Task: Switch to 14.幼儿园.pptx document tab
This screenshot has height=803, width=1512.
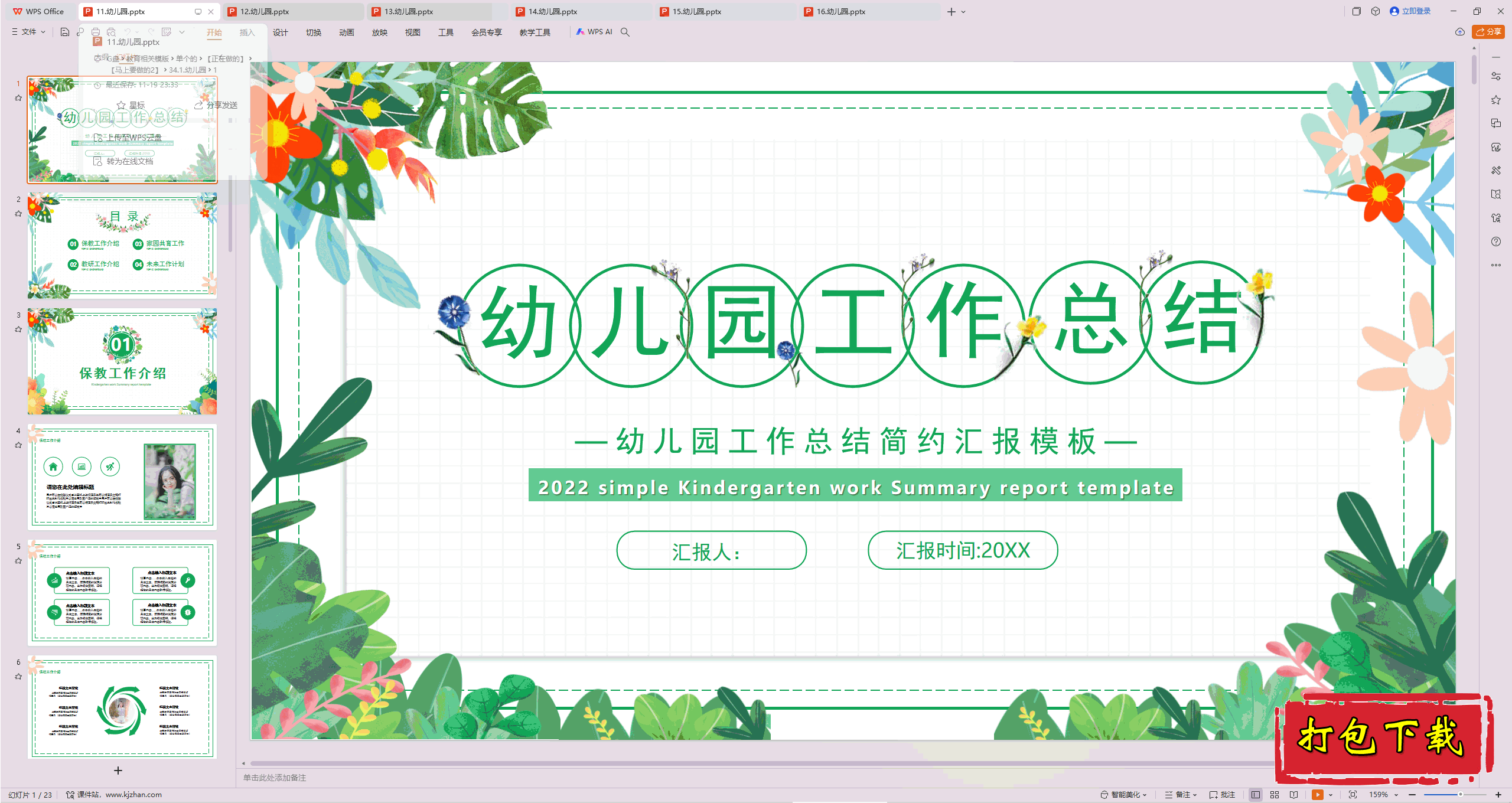Action: [582, 11]
